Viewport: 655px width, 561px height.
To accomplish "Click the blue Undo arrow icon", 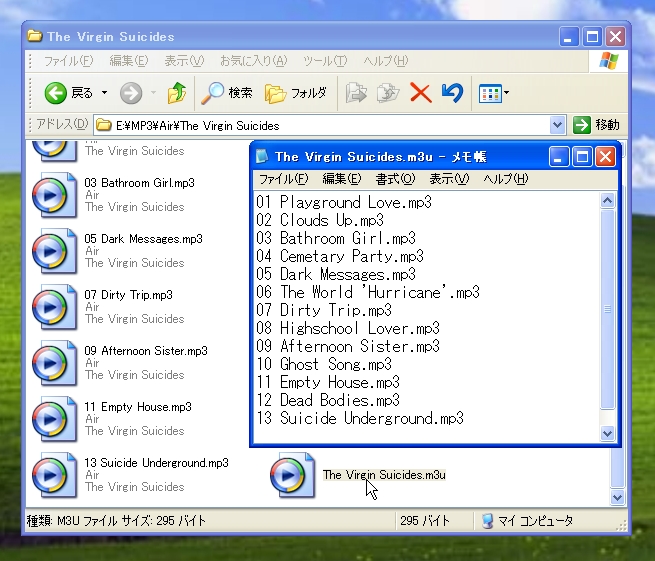I will pos(452,93).
